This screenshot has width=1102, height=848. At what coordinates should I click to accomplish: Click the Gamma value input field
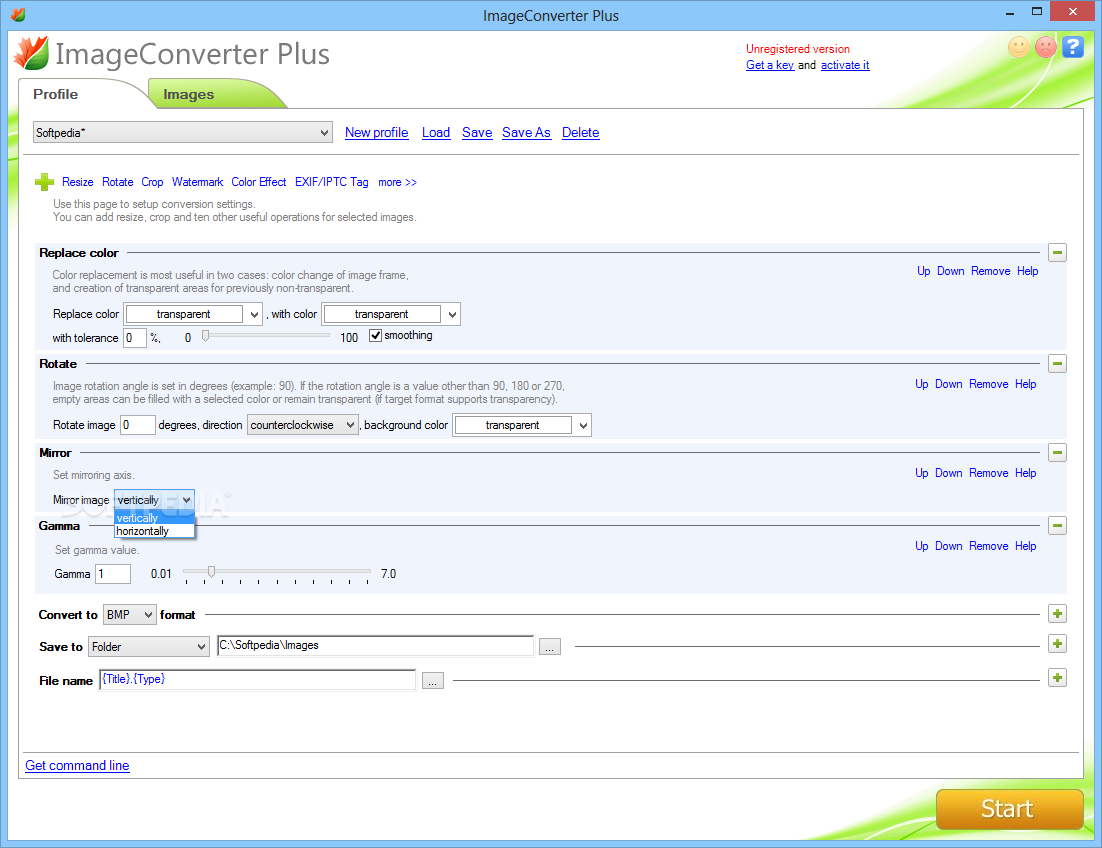point(113,574)
